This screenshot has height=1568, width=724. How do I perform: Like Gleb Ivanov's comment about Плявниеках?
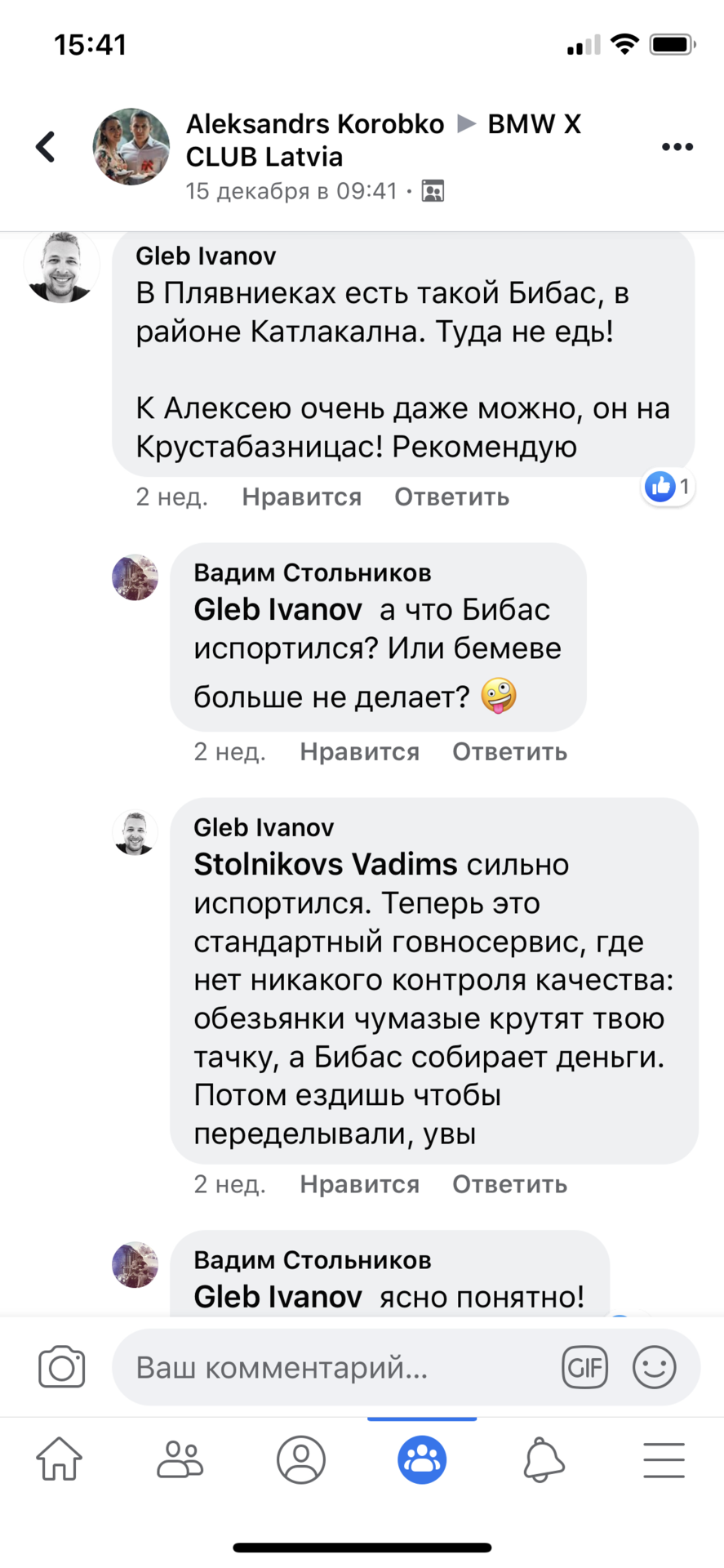click(301, 497)
